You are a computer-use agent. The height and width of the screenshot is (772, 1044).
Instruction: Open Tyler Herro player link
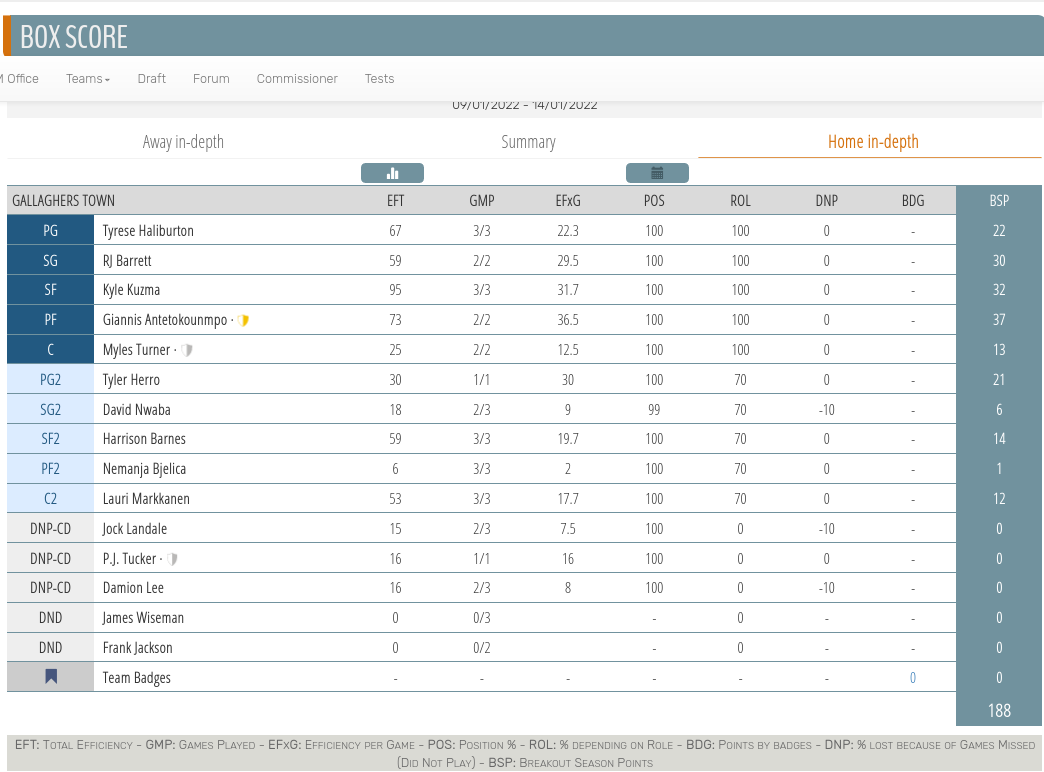coord(131,380)
